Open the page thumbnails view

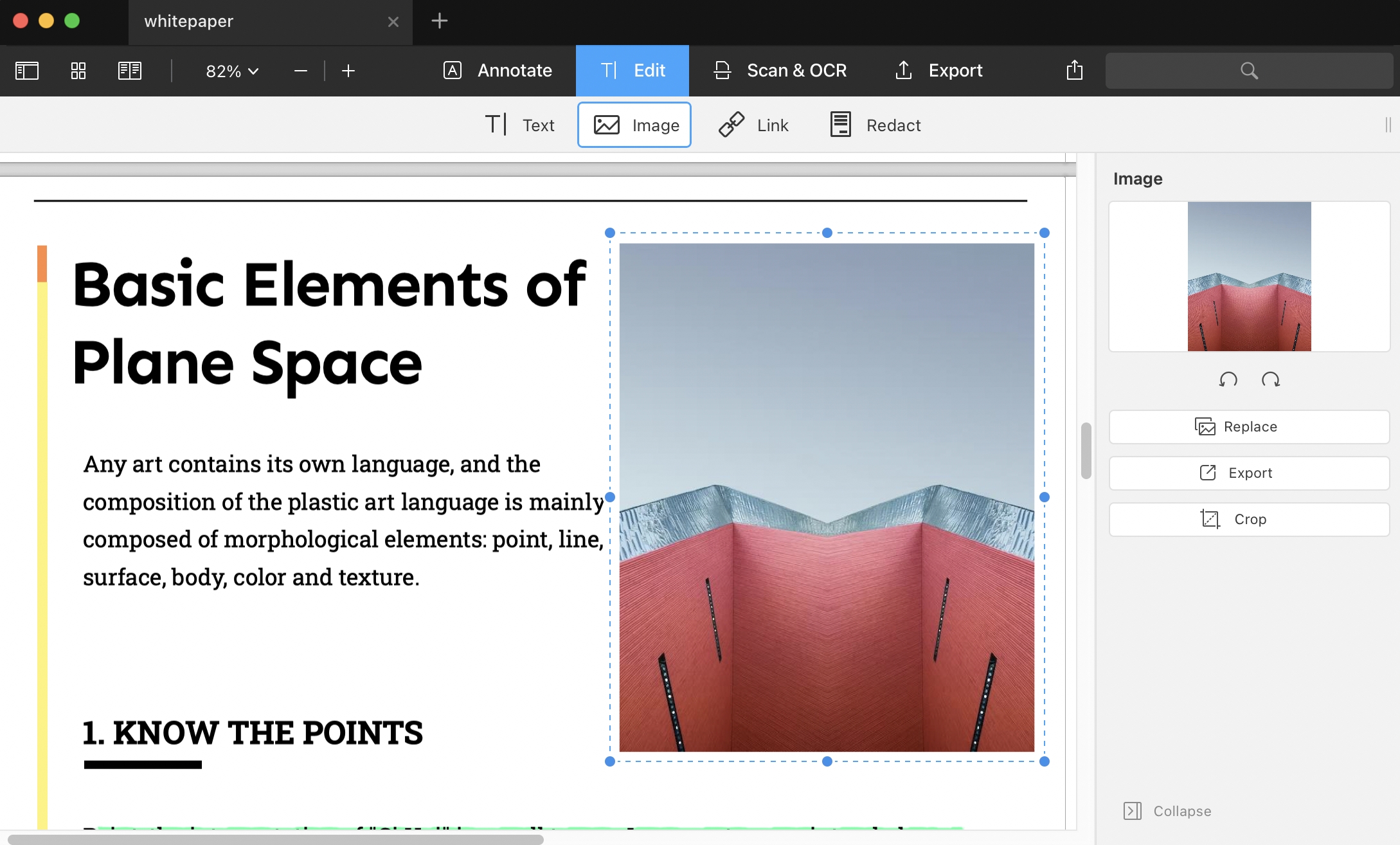(78, 71)
